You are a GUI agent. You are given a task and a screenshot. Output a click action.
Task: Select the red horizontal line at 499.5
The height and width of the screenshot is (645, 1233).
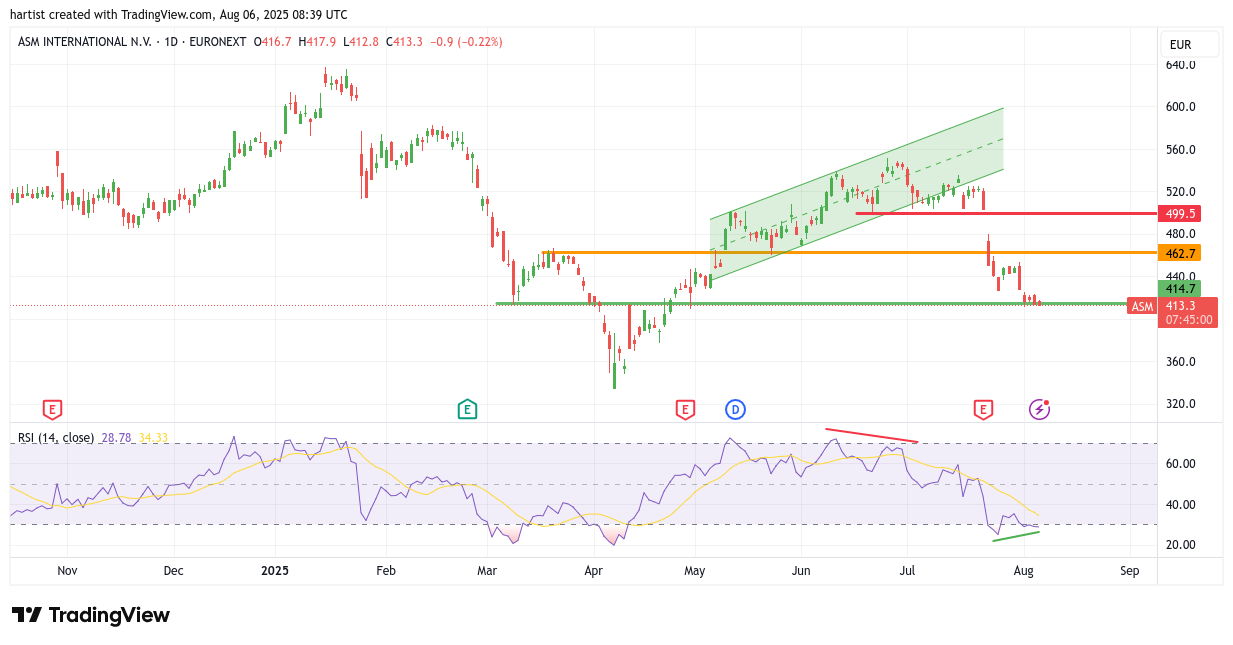pyautogui.click(x=1005, y=213)
